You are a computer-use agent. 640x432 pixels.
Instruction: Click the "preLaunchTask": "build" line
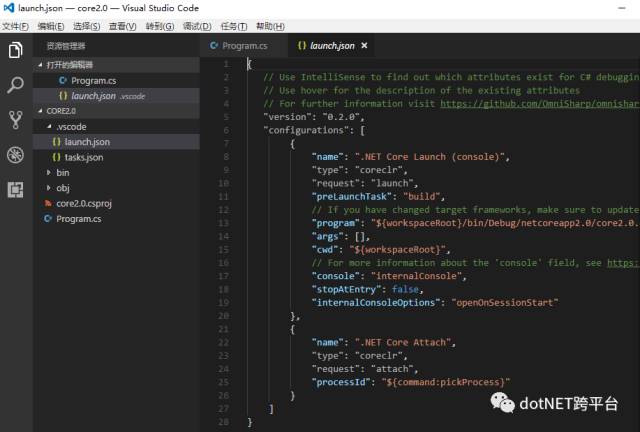coord(378,197)
